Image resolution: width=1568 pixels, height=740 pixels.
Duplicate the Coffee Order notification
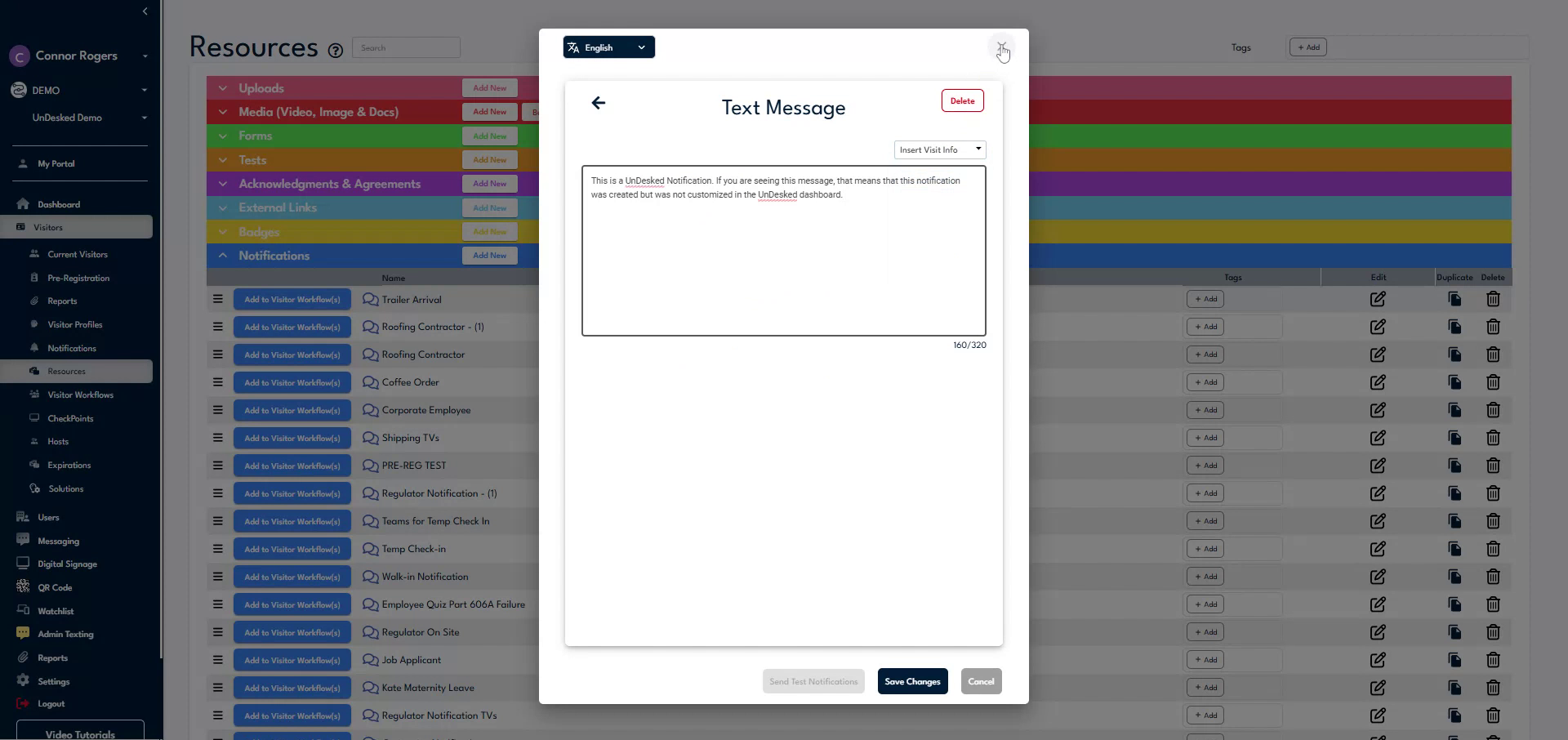coord(1454,382)
